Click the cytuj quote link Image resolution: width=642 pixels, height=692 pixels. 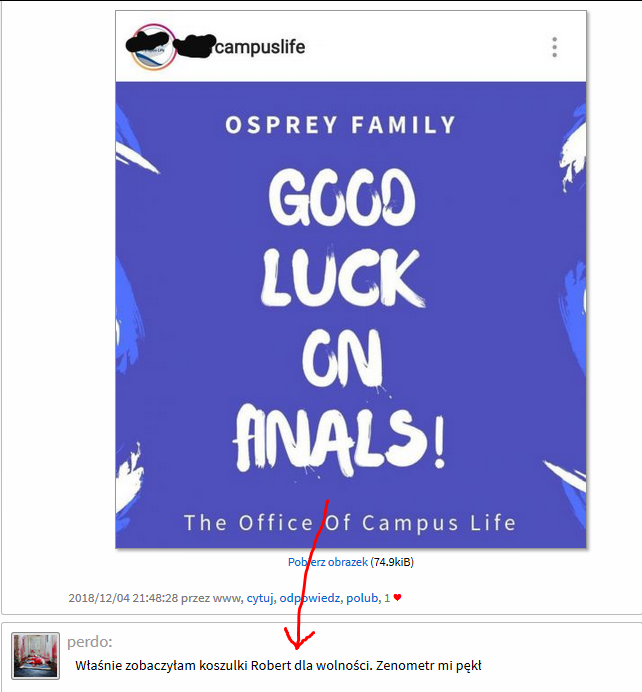click(259, 598)
